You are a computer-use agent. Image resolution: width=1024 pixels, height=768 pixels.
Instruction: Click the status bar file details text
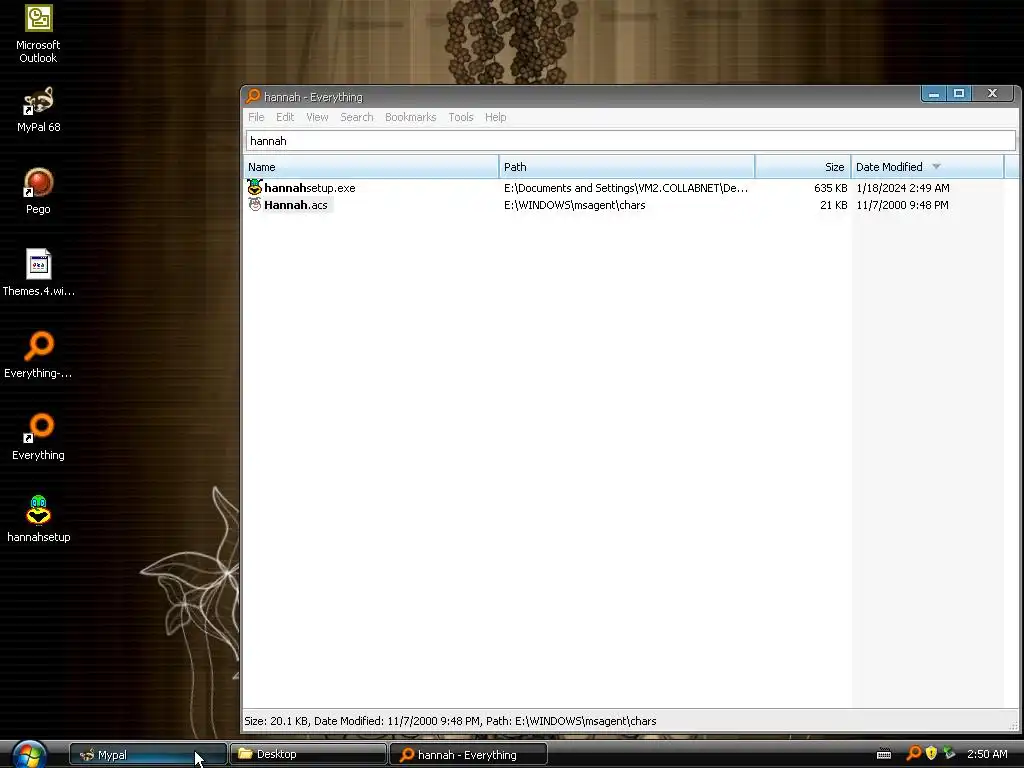point(450,721)
